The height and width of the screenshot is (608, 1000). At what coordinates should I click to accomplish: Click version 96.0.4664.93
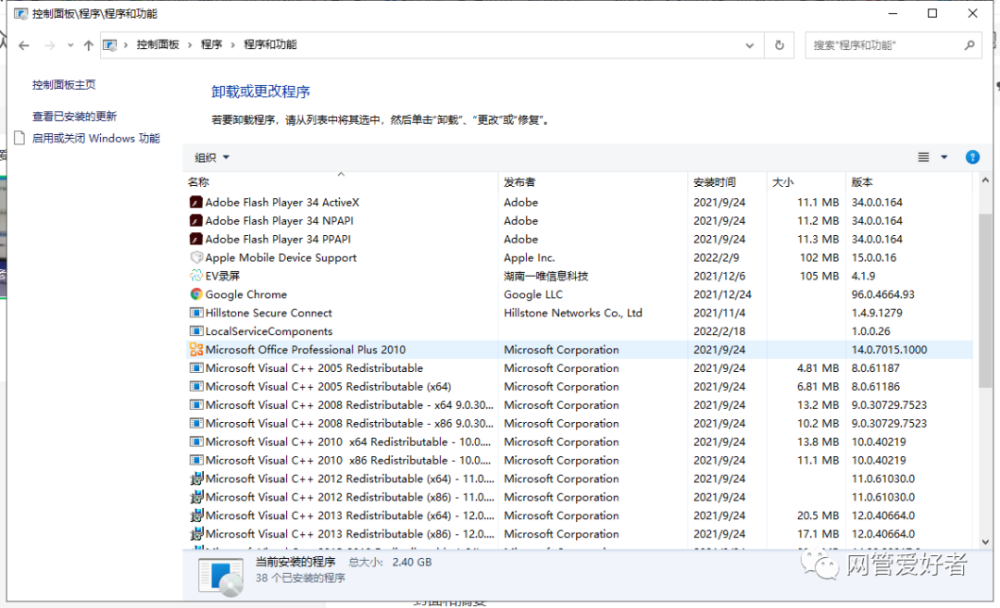[x=883, y=294]
